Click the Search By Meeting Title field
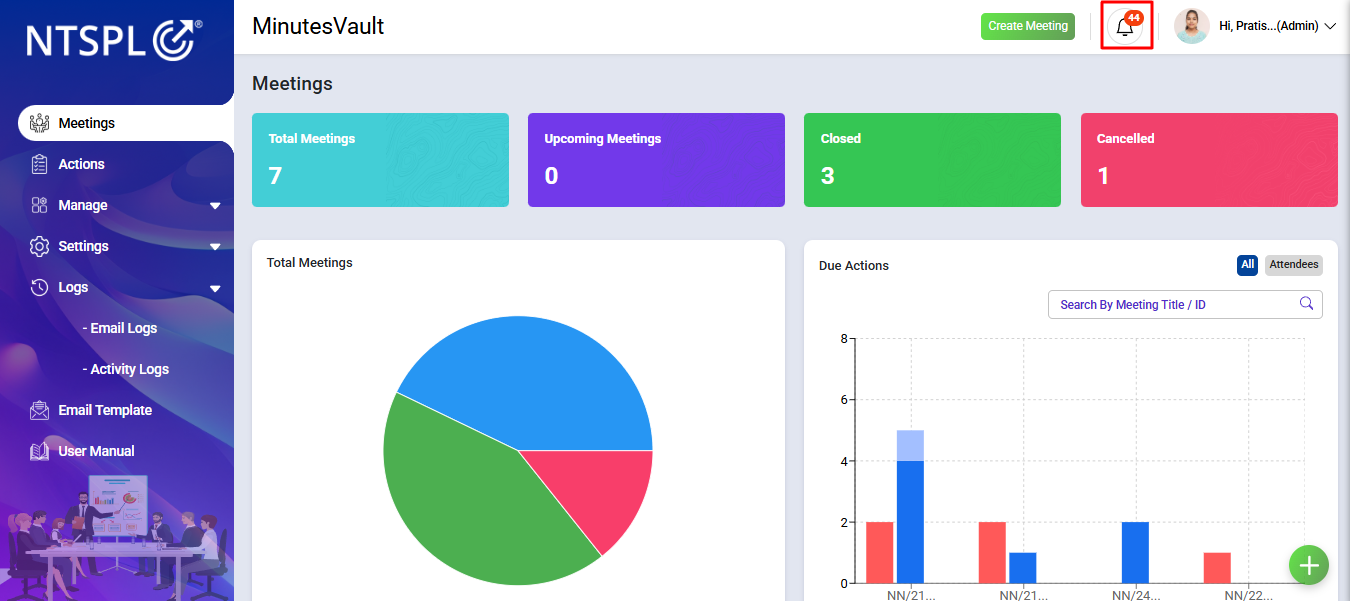This screenshot has width=1350, height=601. pos(1185,304)
